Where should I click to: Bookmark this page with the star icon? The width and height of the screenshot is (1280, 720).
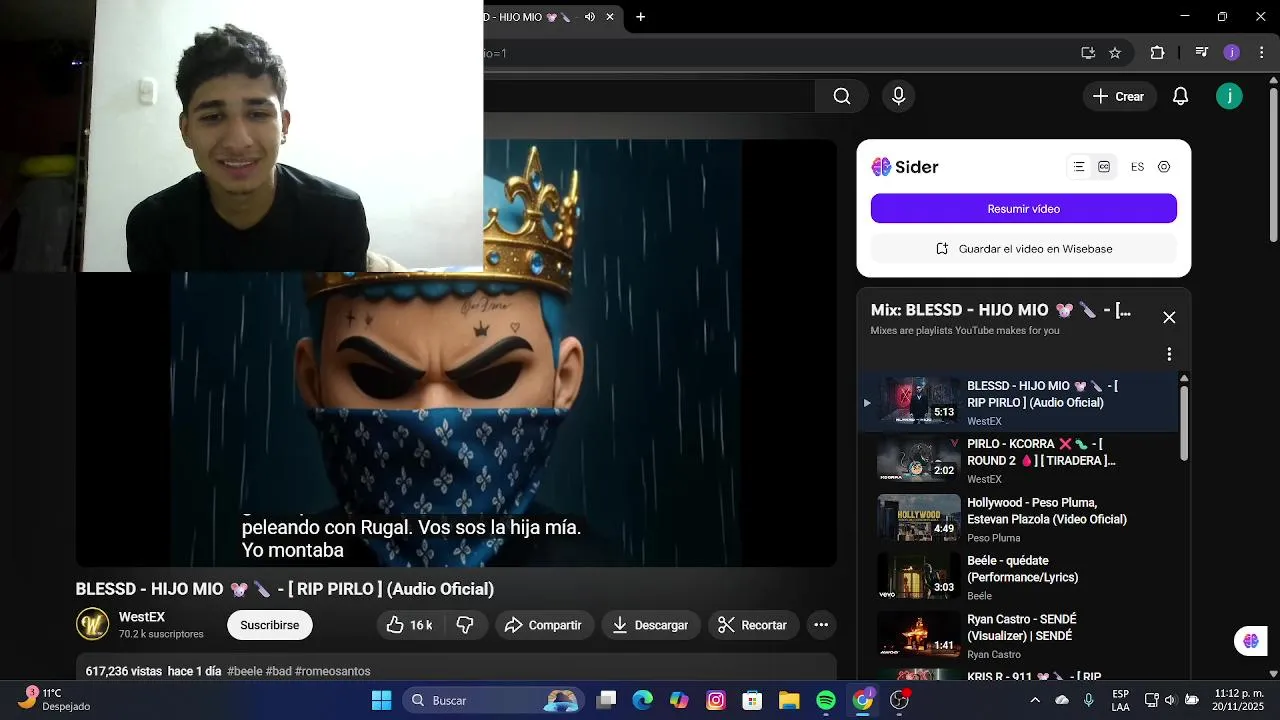(1115, 53)
